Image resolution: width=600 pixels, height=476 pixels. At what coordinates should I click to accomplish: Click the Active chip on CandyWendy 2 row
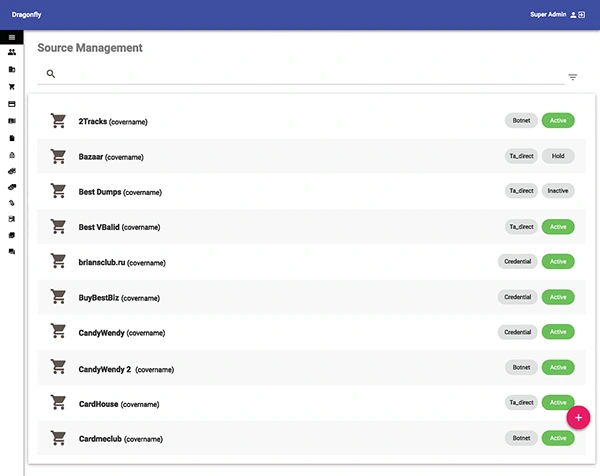558,367
